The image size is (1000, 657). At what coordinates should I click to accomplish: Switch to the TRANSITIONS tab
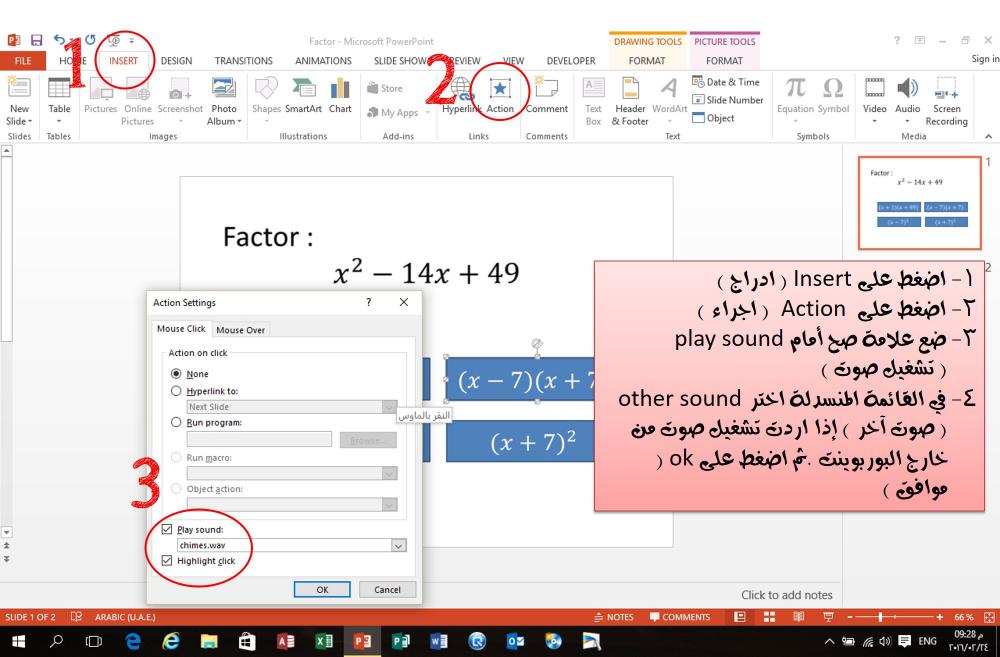pyautogui.click(x=244, y=61)
